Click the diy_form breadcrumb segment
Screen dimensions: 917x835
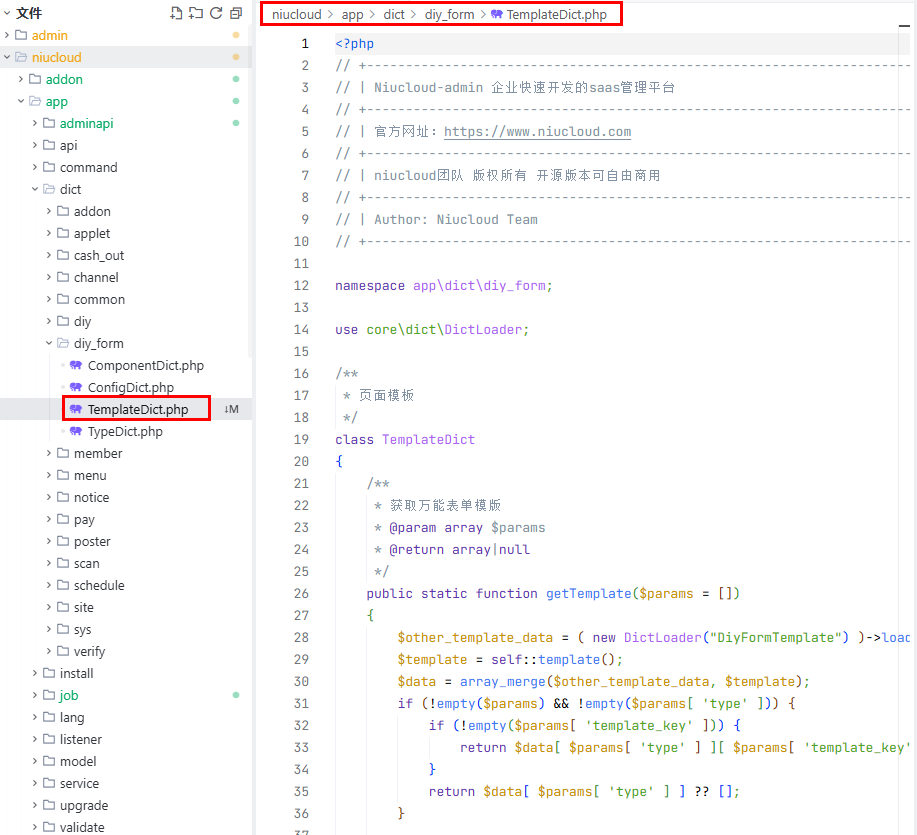pyautogui.click(x=451, y=14)
